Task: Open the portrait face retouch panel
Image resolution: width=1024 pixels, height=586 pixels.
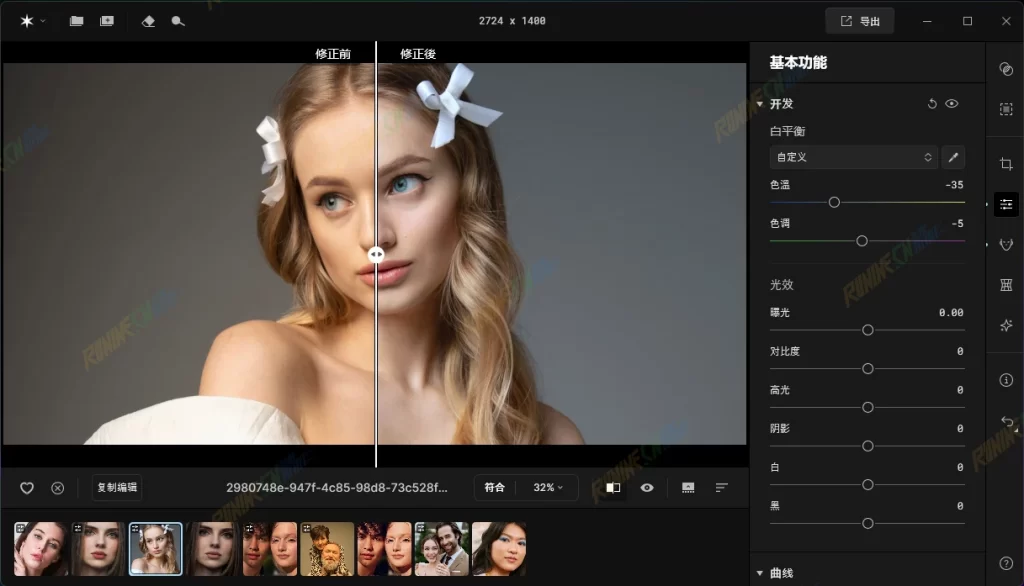Action: pyautogui.click(x=1006, y=244)
